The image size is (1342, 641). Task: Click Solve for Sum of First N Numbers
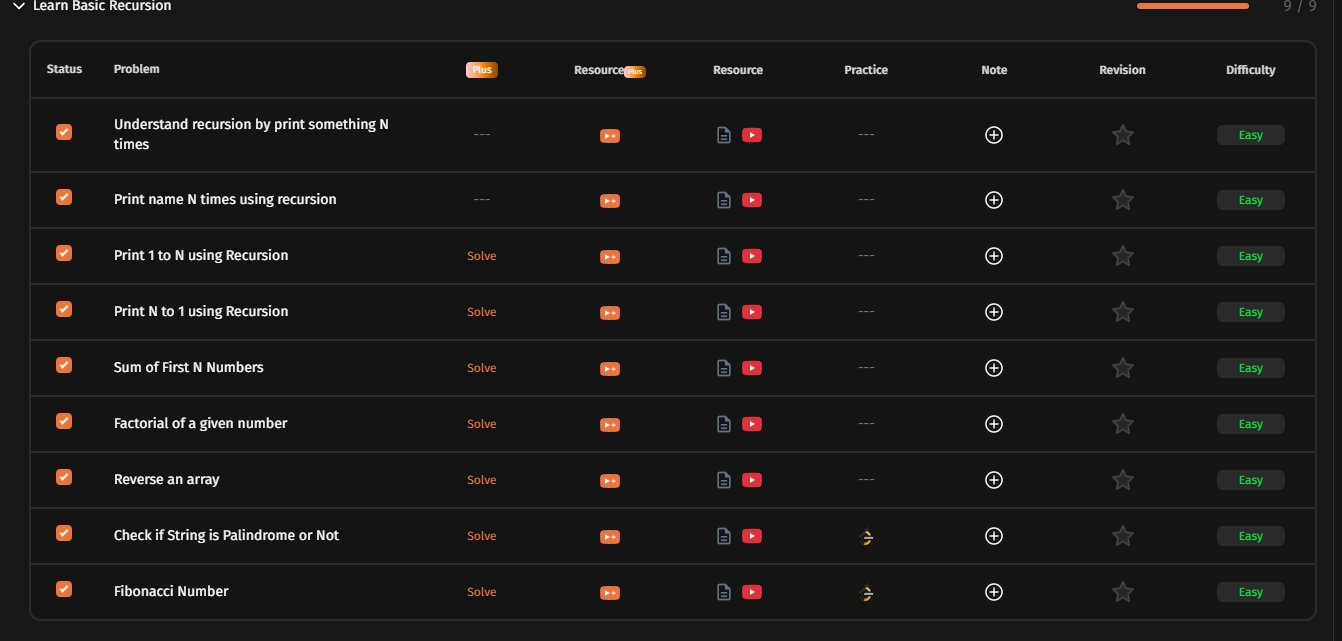coord(481,368)
